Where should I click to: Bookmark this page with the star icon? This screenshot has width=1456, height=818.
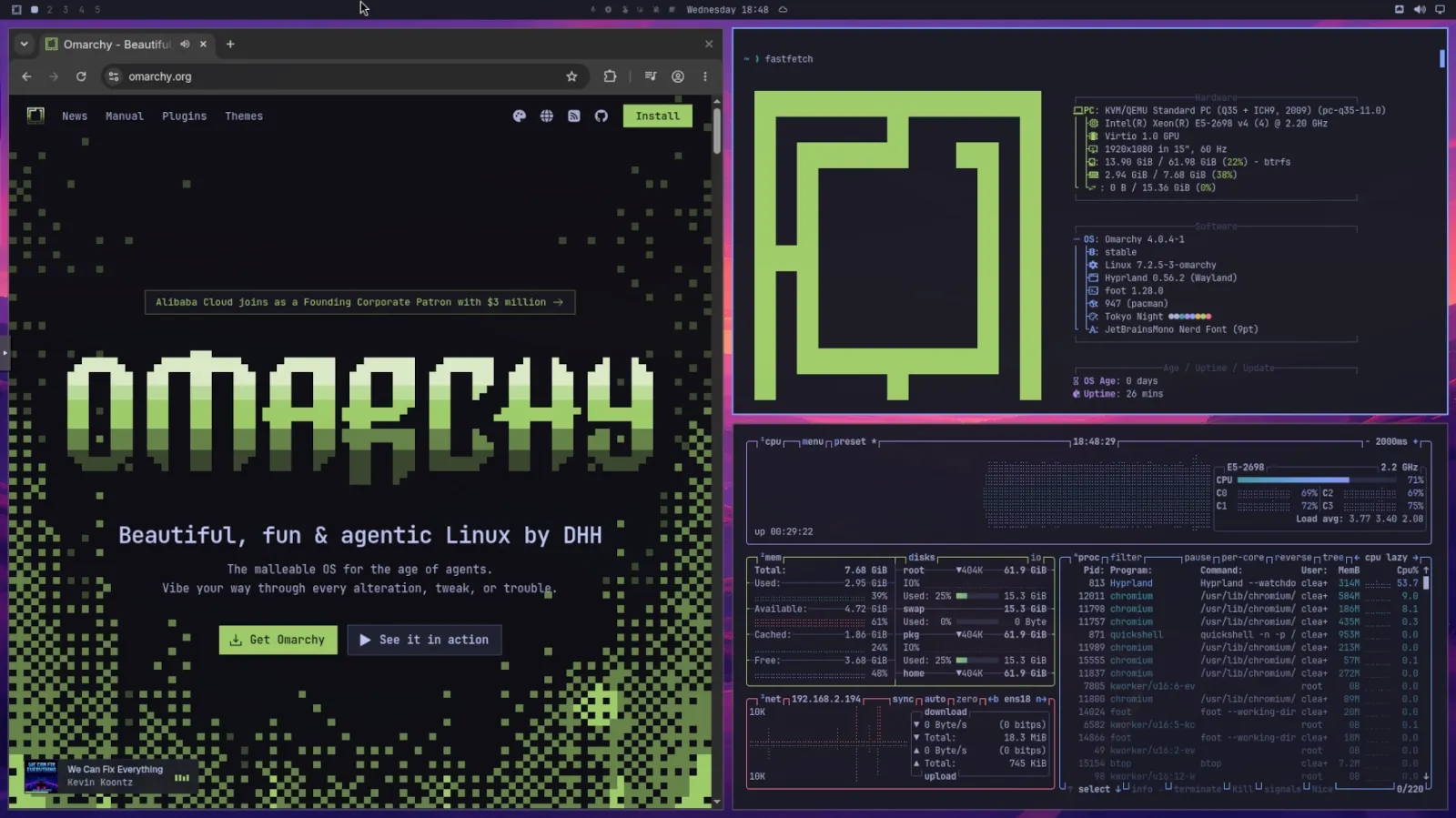571,76
